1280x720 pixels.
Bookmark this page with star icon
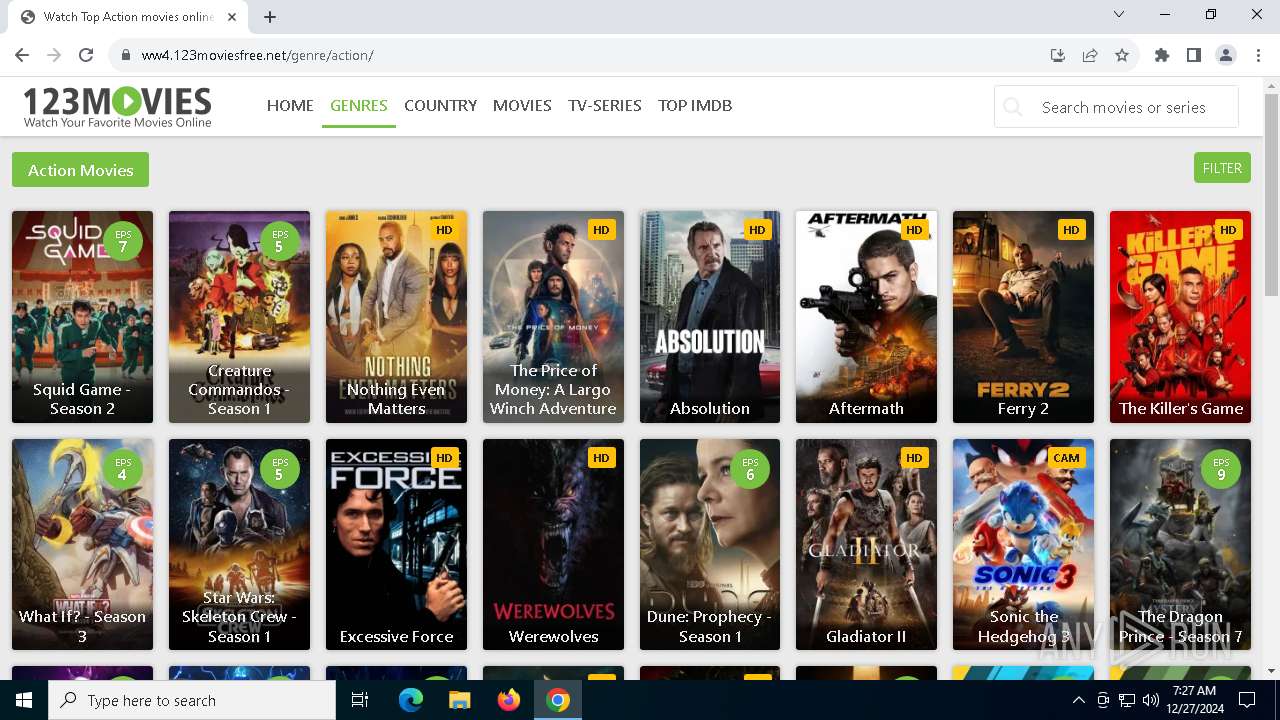[1122, 55]
